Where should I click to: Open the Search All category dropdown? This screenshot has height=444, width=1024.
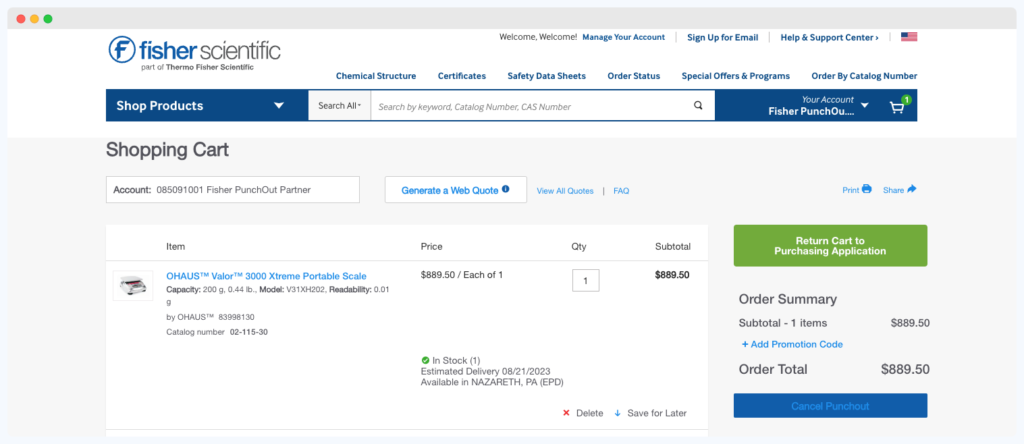(339, 106)
